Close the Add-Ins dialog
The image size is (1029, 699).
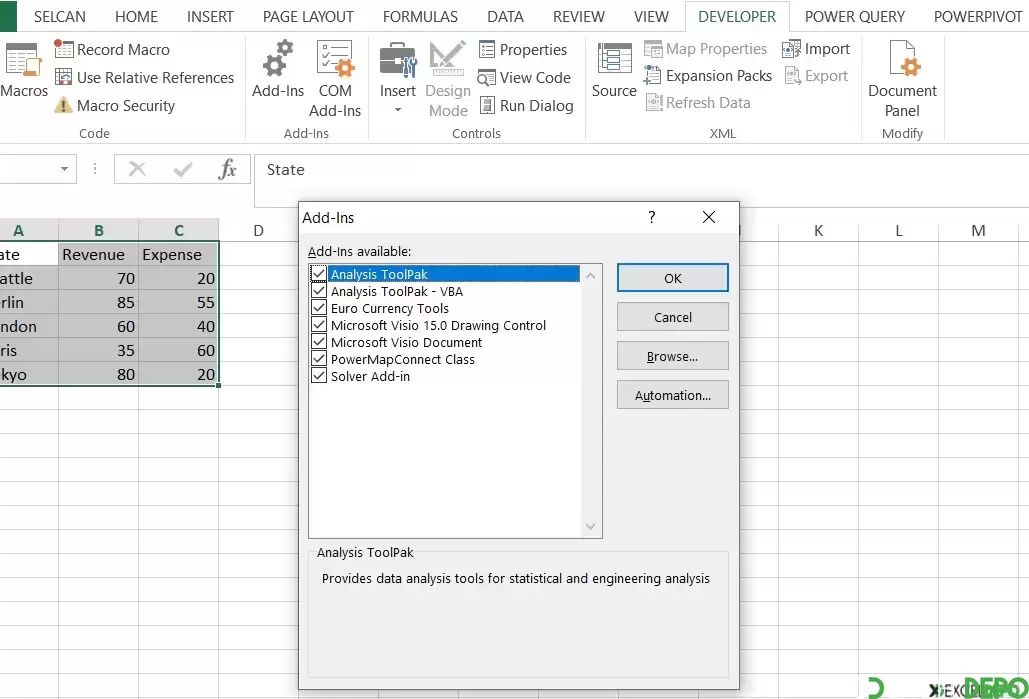tap(709, 217)
